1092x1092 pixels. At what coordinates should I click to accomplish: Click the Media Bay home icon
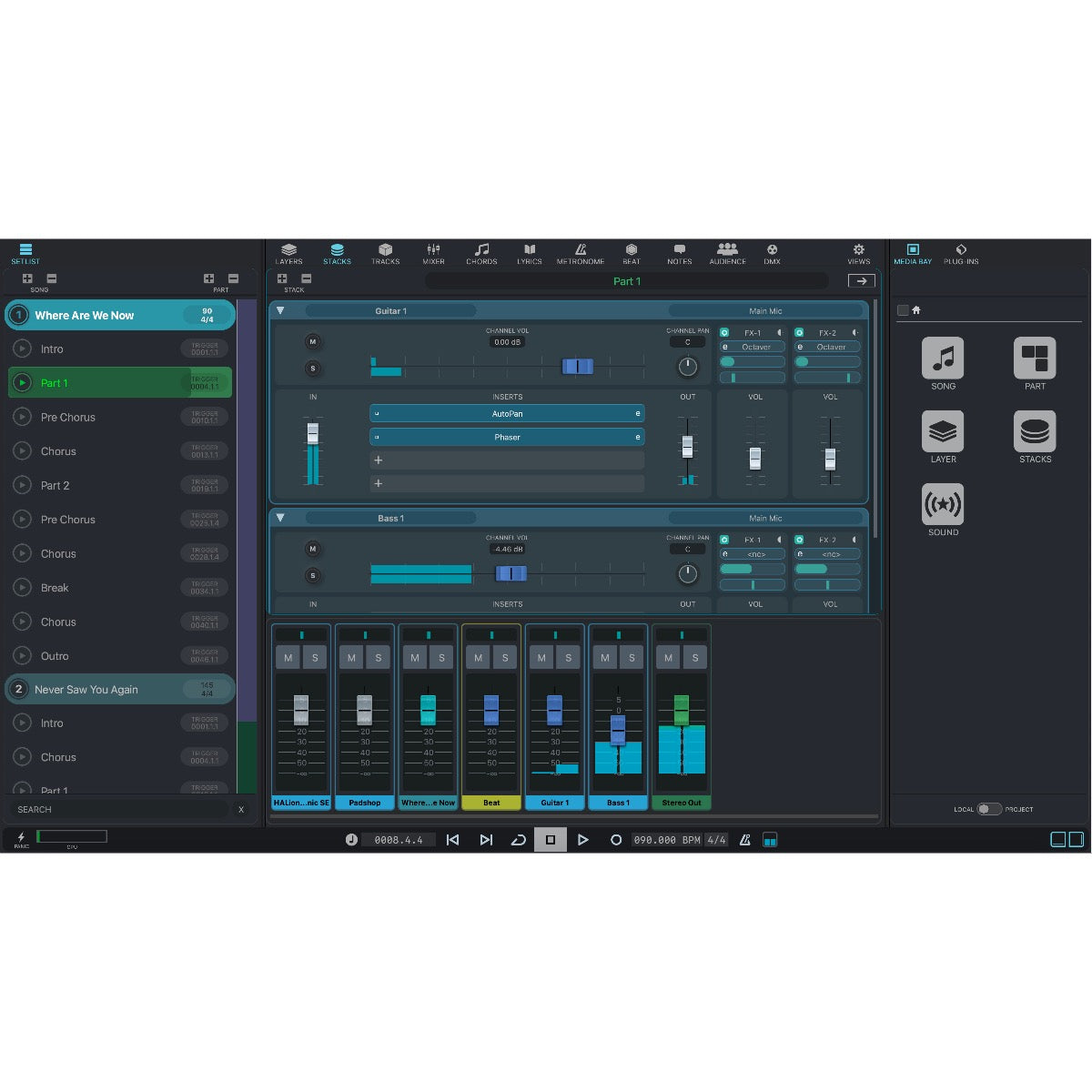916,310
